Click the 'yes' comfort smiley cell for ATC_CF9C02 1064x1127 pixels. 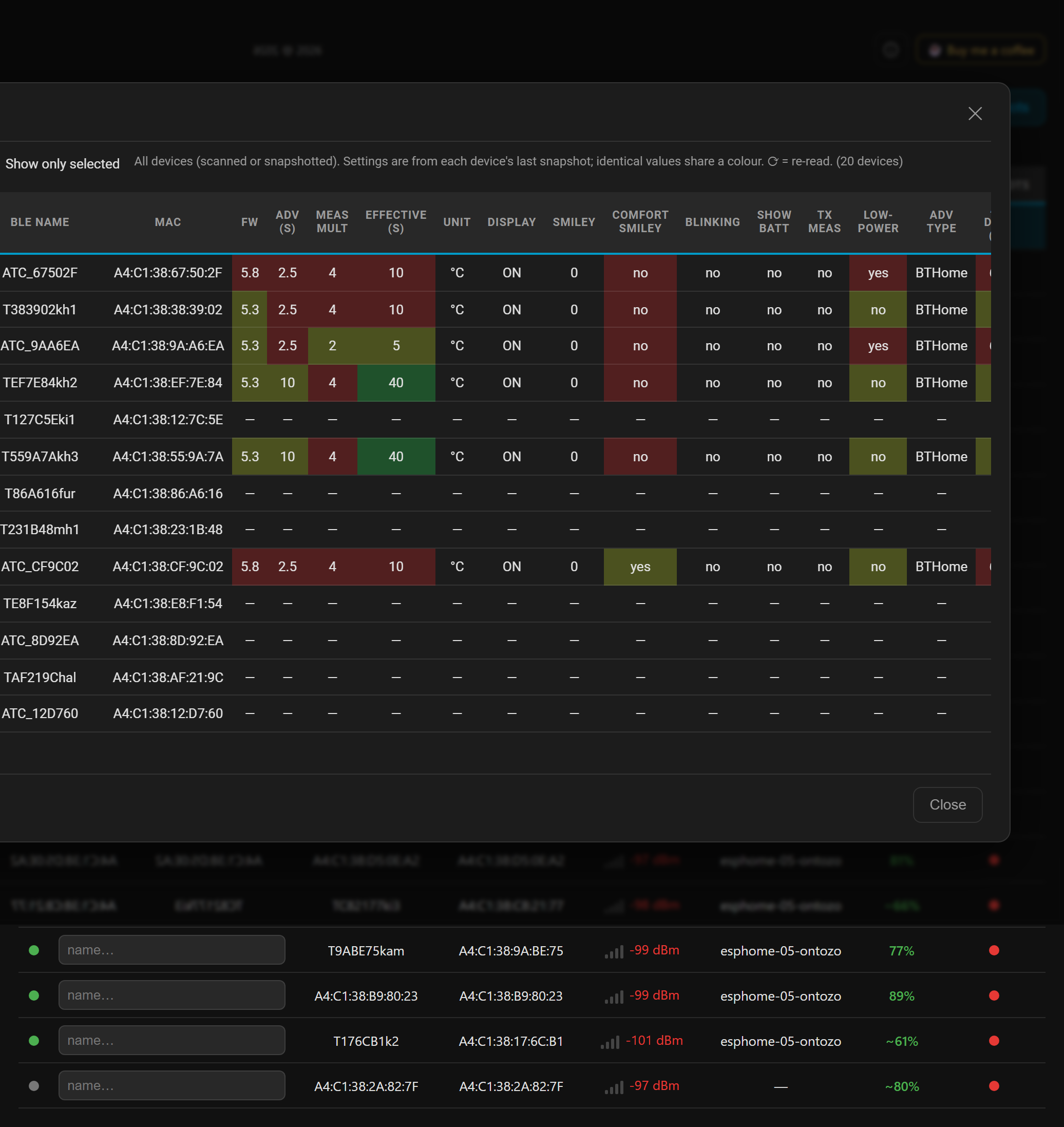click(x=640, y=567)
